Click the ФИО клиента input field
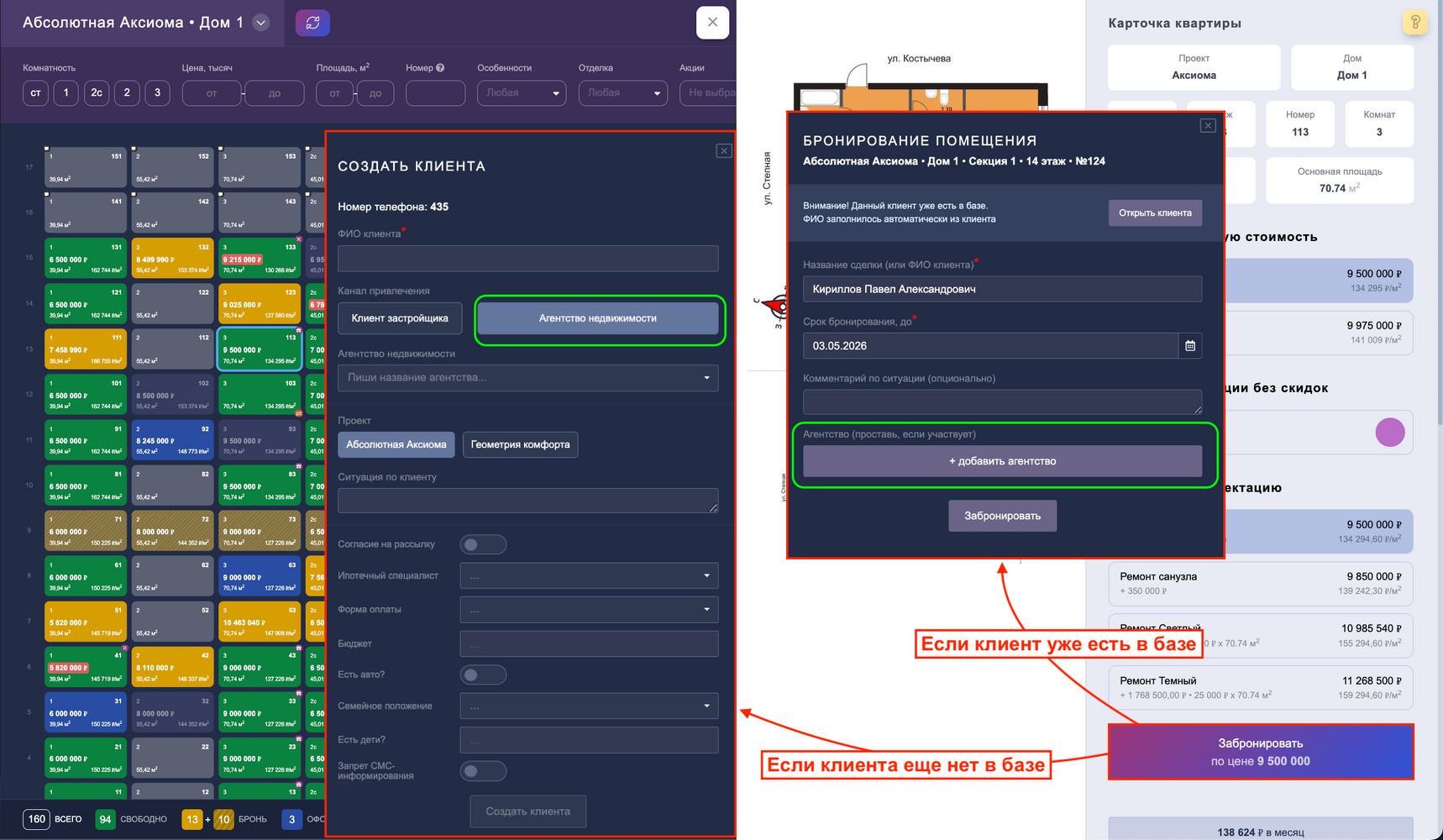This screenshot has height=840, width=1443. point(527,259)
